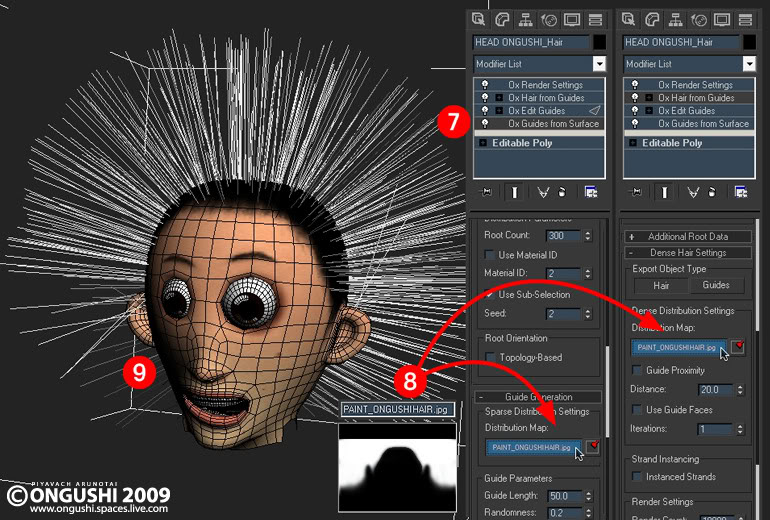Click PAINT_ONGUSHIHAIR.jpg button under Sparse Distribution Settings
Screen dimensions: 770x520
(534, 447)
